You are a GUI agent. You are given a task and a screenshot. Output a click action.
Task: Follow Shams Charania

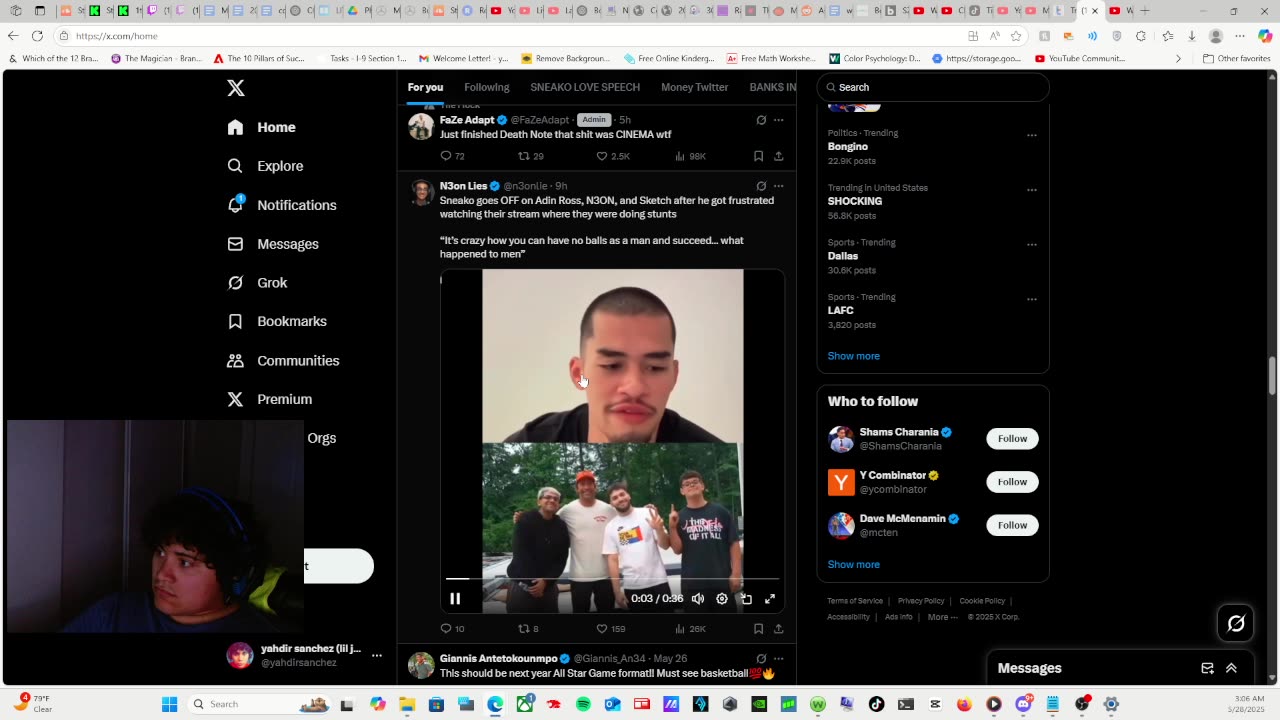1012,438
